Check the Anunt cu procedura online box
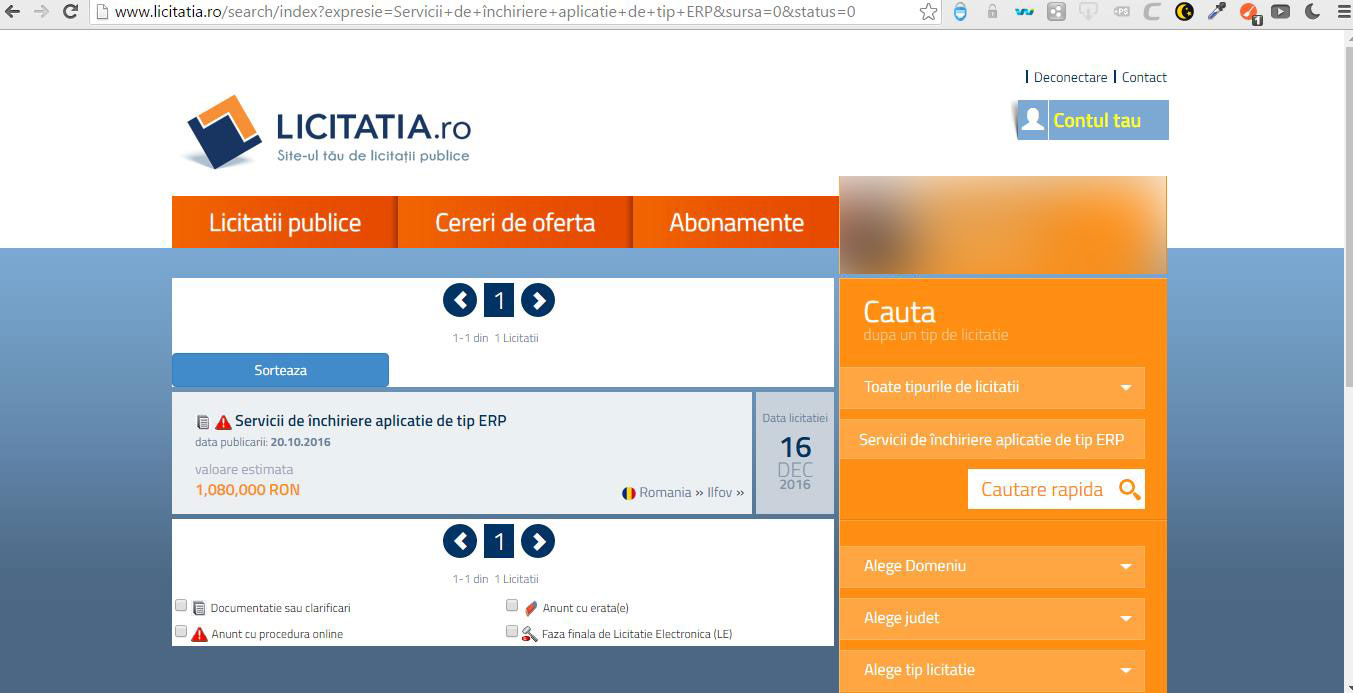Screen dimensions: 1353x693 pos(181,632)
